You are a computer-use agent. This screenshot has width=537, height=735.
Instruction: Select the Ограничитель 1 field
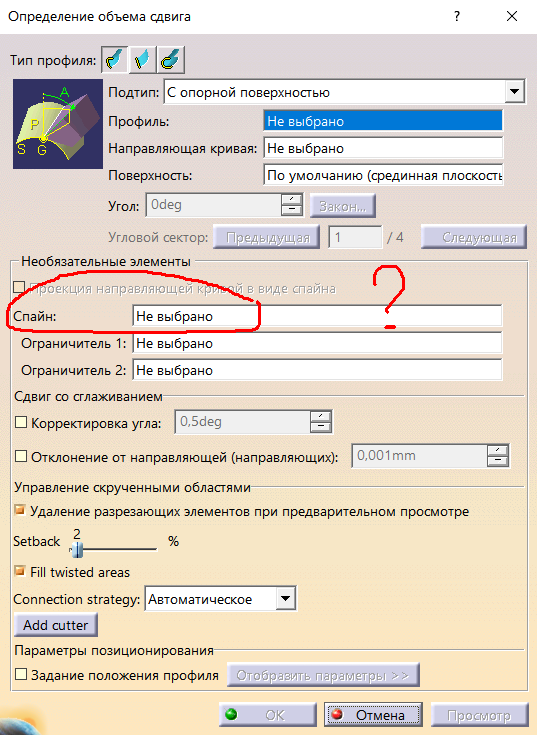(x=317, y=344)
